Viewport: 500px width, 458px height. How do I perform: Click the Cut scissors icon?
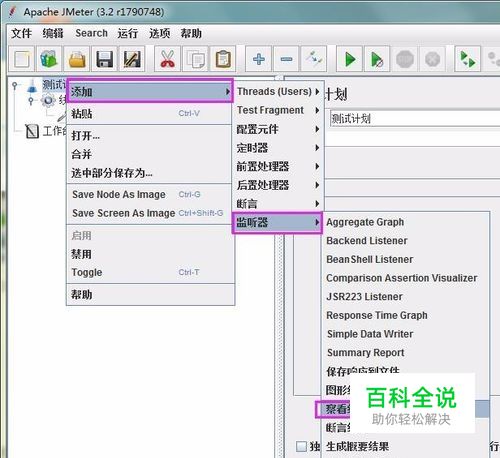click(x=168, y=59)
